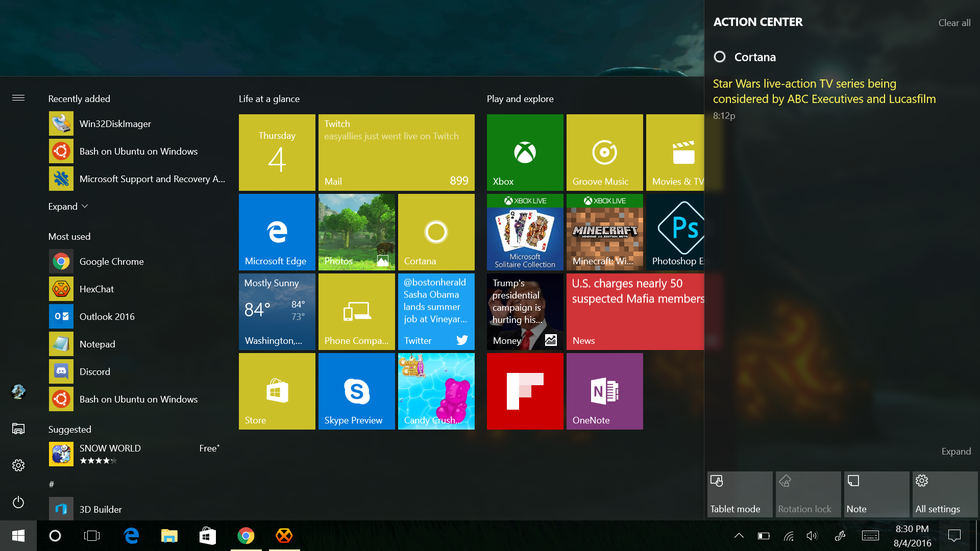Click the Power icon in Start sidebar
This screenshot has width=980, height=551.
(x=18, y=502)
